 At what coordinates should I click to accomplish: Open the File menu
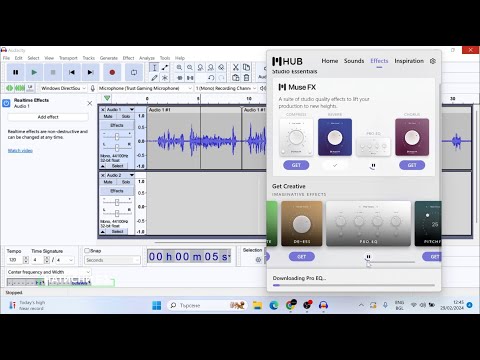point(6,58)
